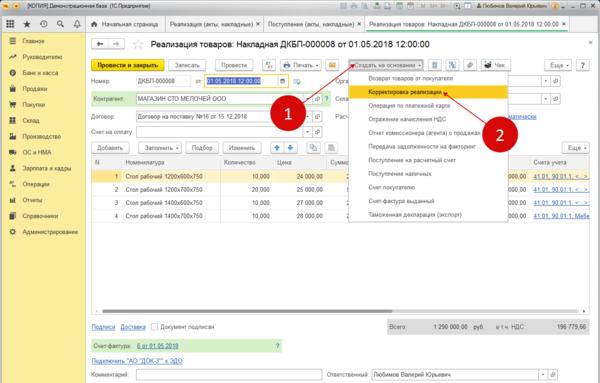Screen dimensions: 600x383
Task: Select Отражение начисления НДС item
Action: pos(428,119)
